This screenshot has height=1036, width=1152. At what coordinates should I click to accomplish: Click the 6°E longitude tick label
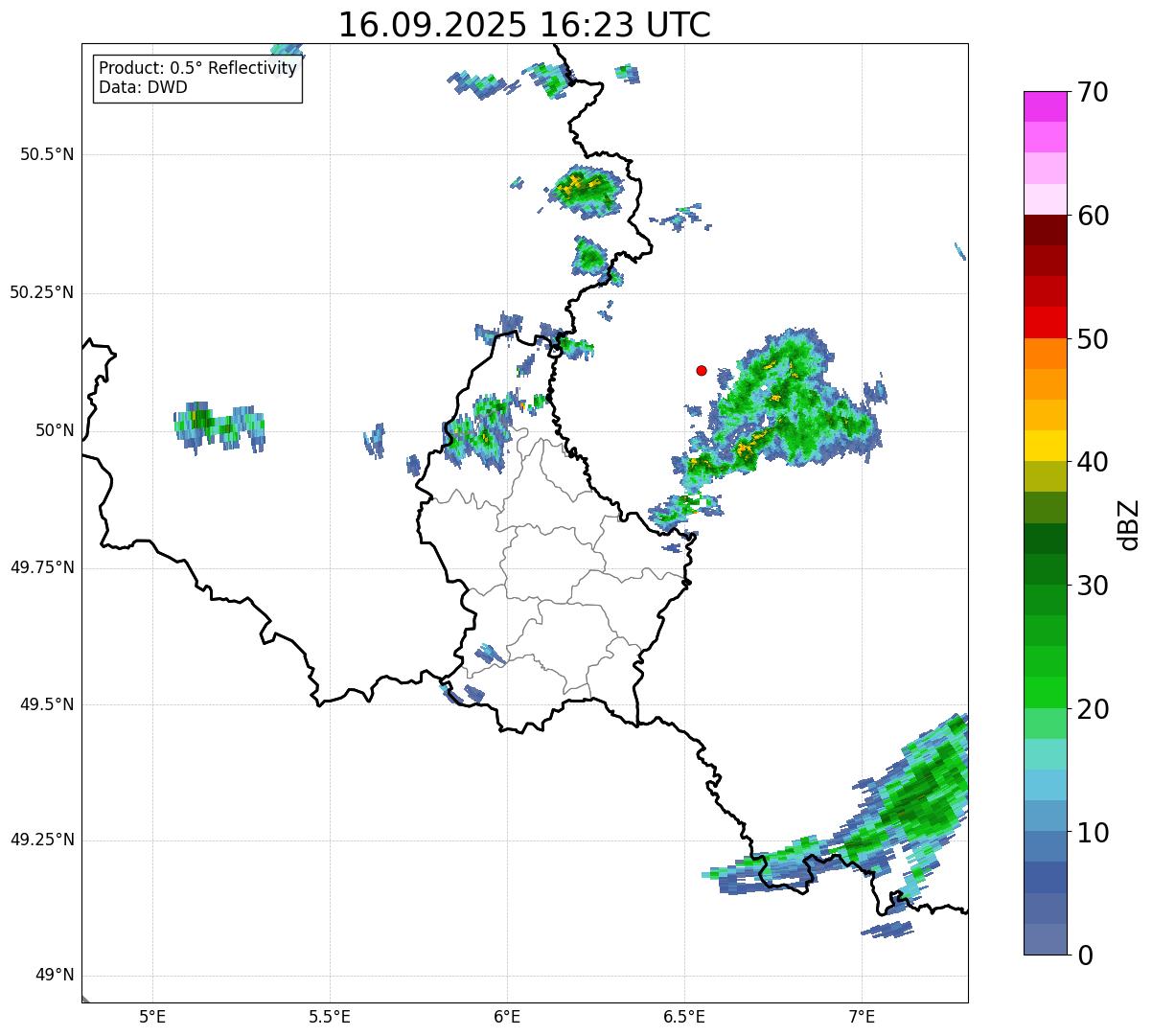pos(507,1015)
